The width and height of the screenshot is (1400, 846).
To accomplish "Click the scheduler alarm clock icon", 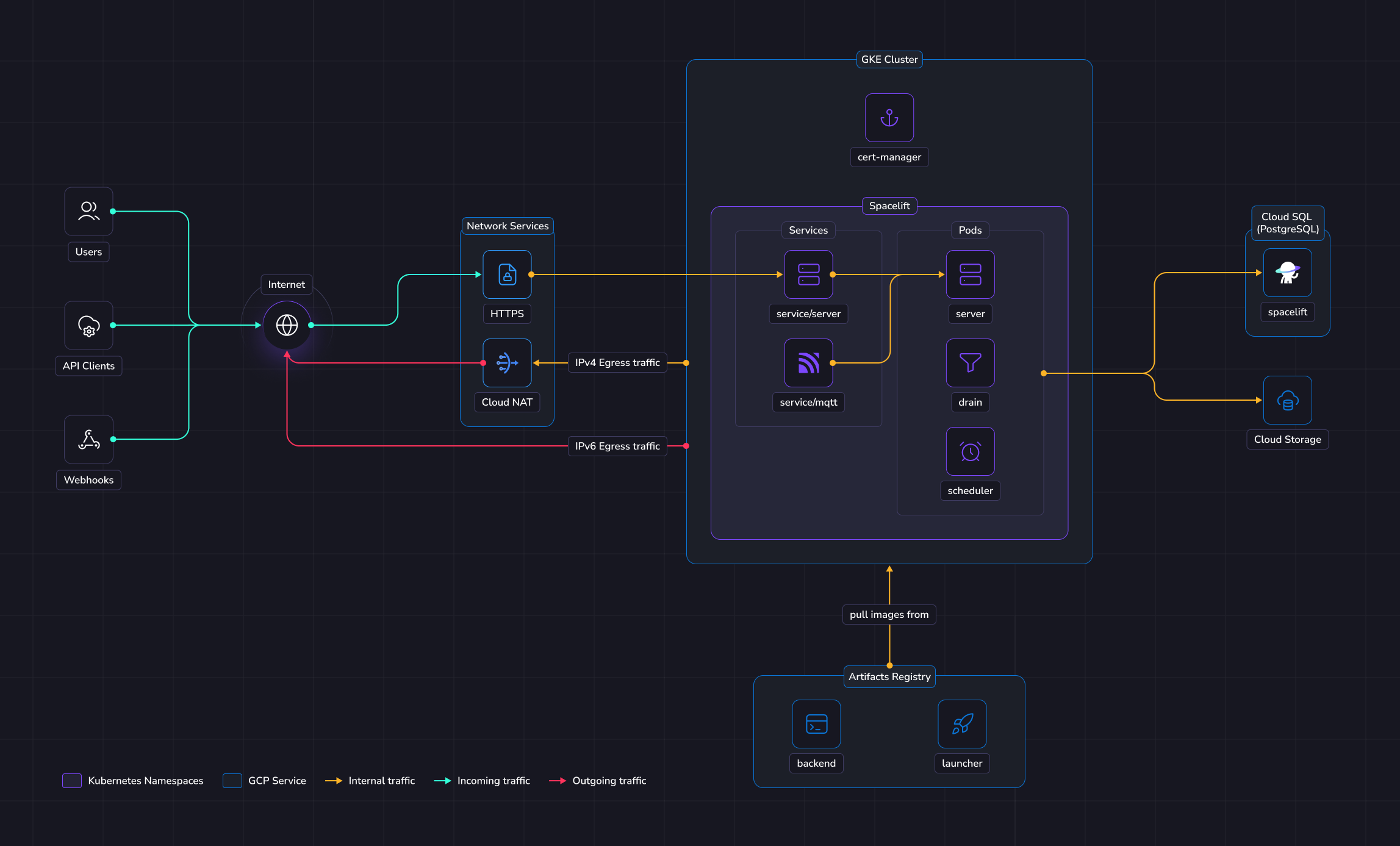I will (970, 451).
